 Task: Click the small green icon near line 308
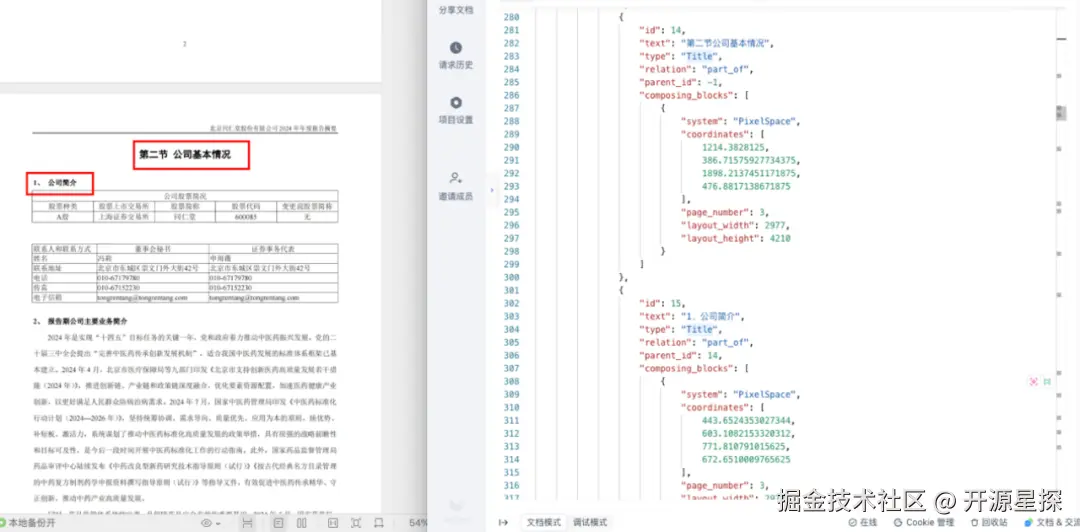pyautogui.click(x=1047, y=381)
